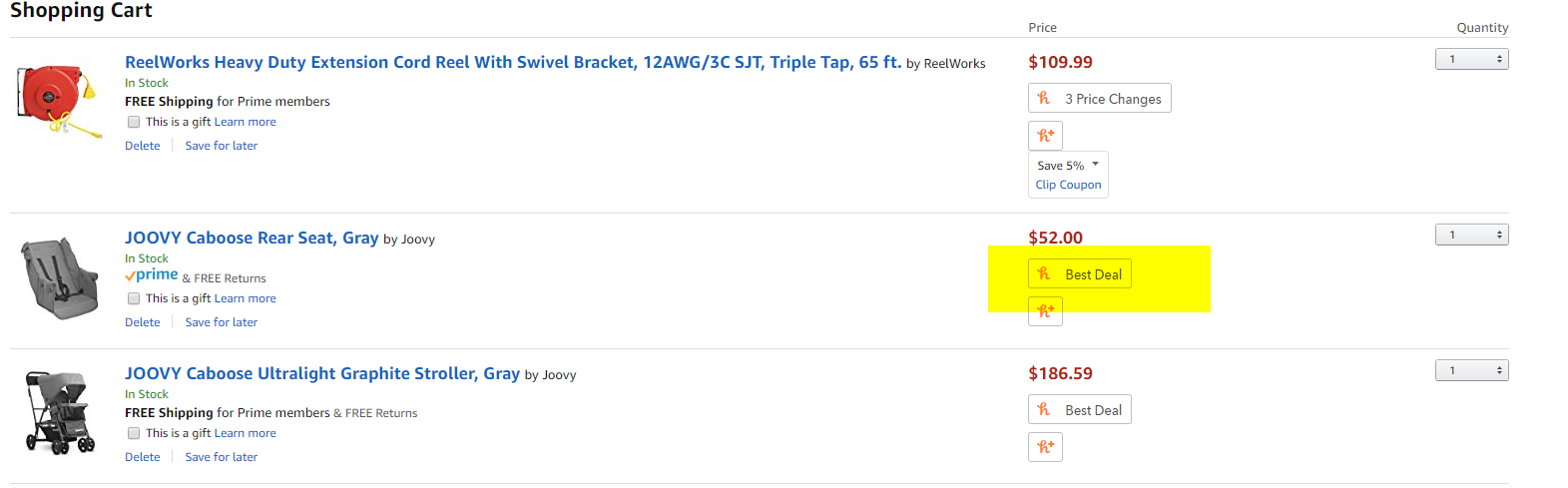View the JOOVY Rear Seat product image

60,277
